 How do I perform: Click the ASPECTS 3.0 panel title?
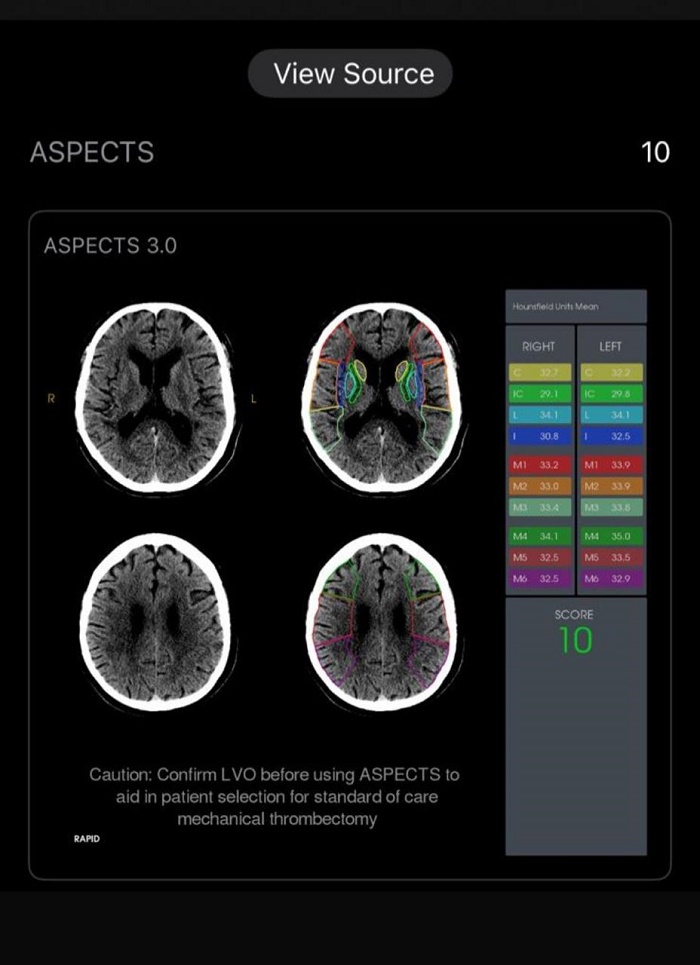tap(110, 245)
